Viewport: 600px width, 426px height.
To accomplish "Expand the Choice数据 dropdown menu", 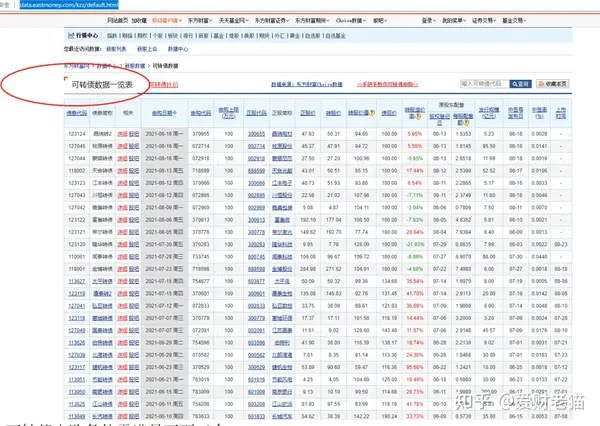I will (x=351, y=20).
